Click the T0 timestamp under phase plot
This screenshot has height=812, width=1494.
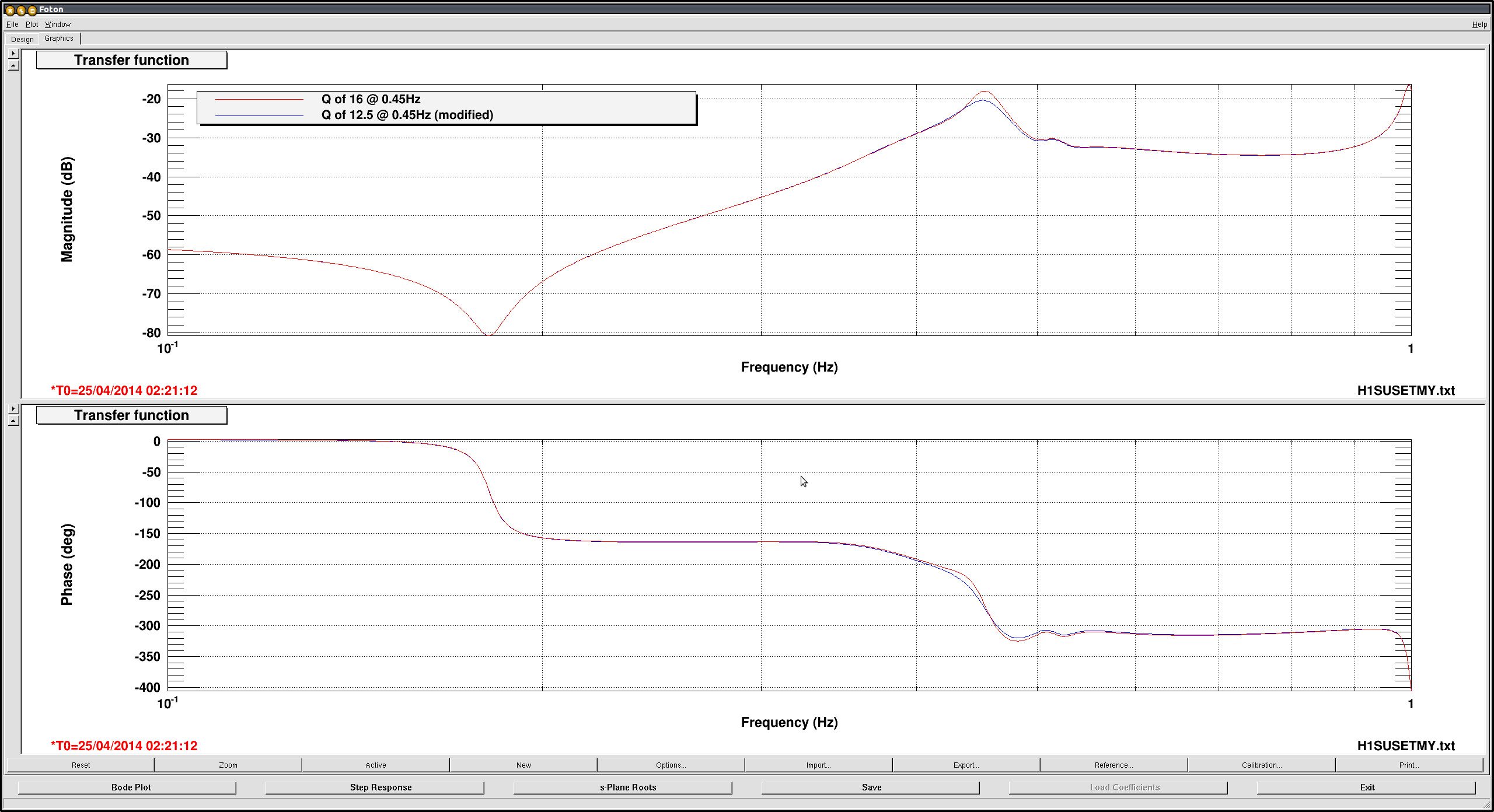pos(124,745)
